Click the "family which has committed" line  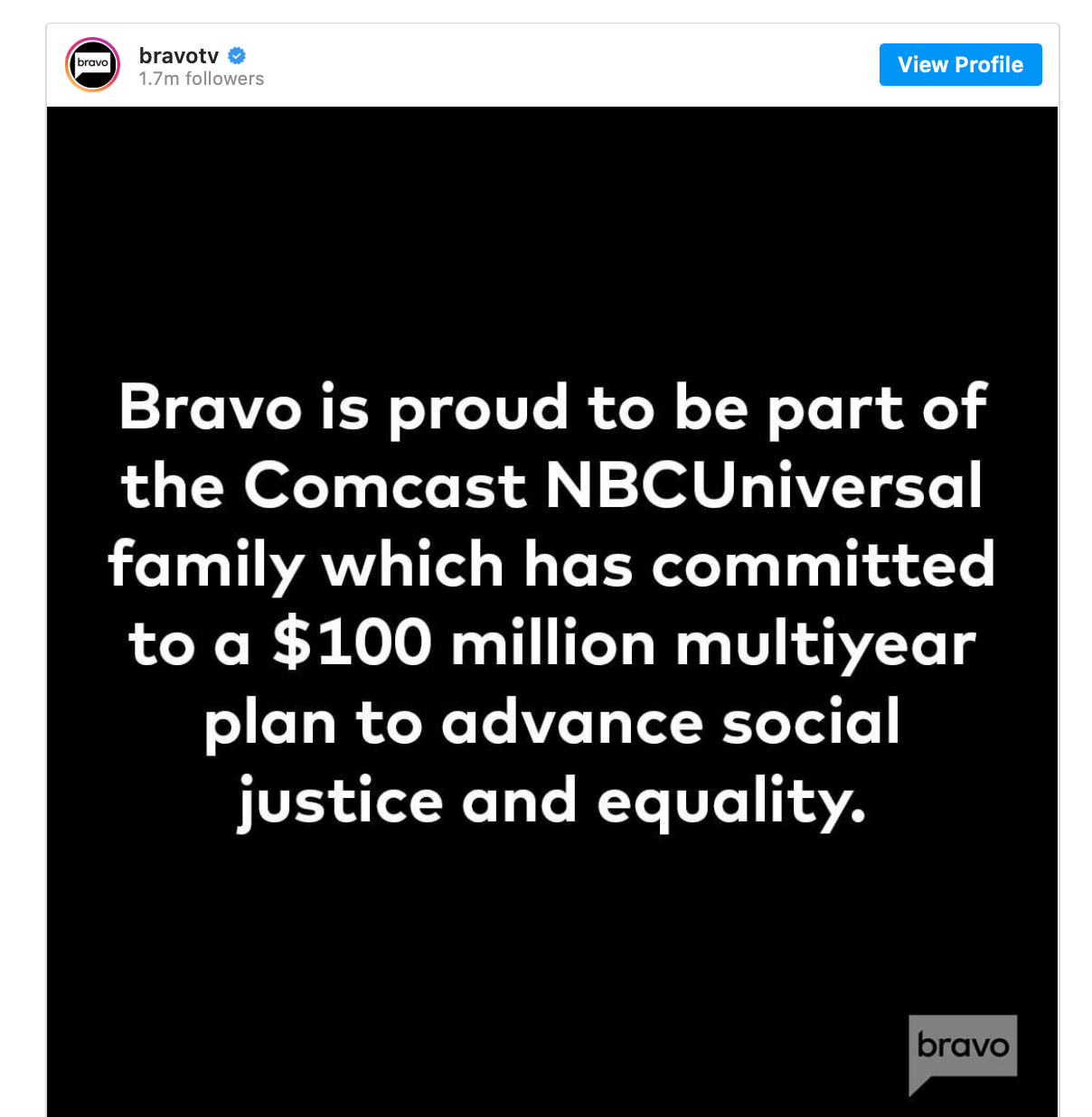pos(551,565)
